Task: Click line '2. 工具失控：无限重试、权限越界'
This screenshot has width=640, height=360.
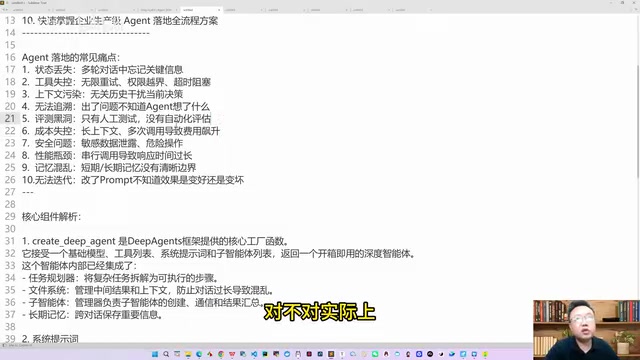Action: (x=116, y=82)
